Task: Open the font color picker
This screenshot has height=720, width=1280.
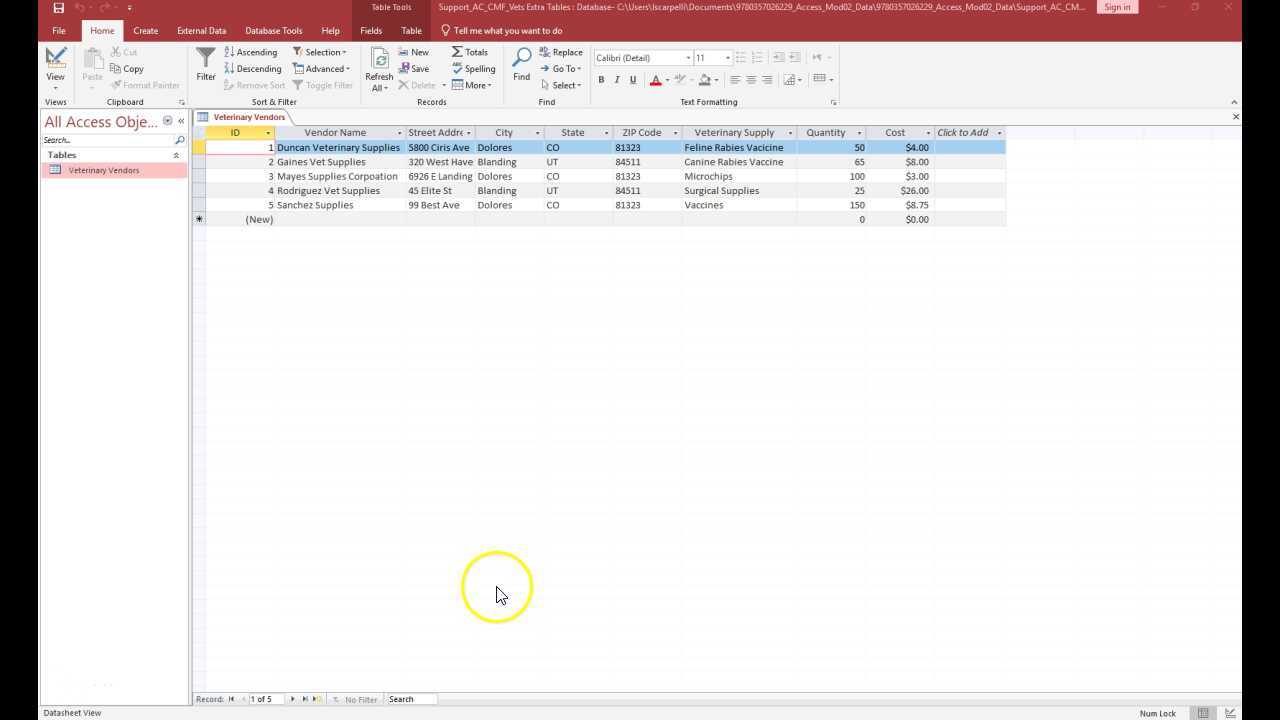Action: pyautogui.click(x=655, y=80)
